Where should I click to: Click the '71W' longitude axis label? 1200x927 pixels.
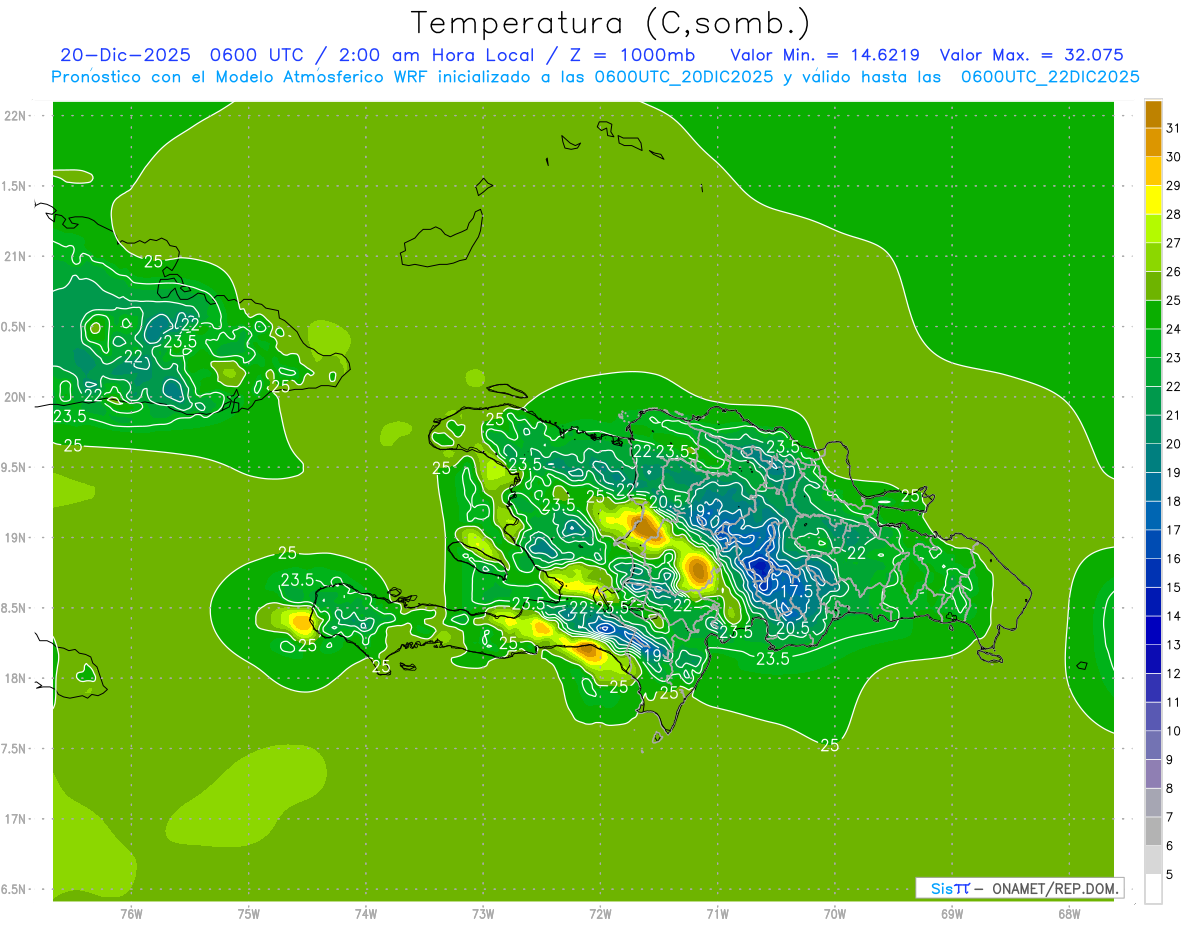(717, 914)
